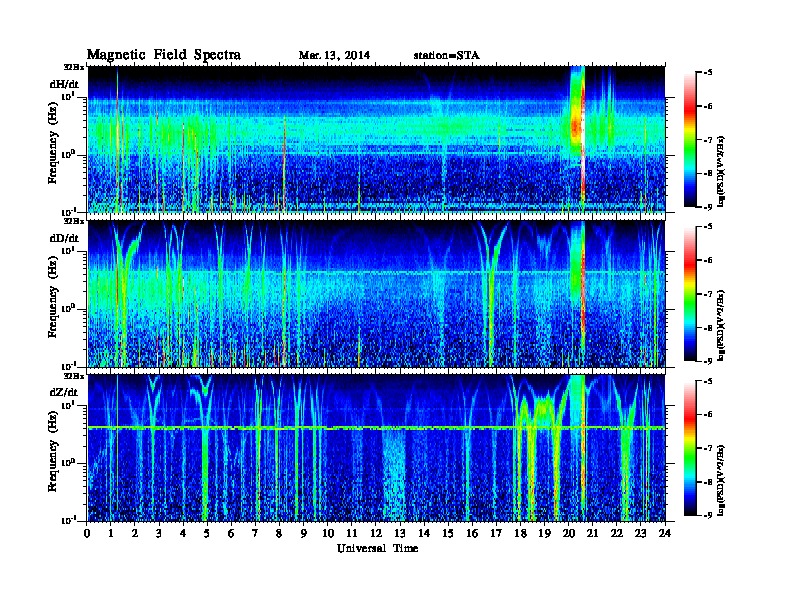Click the -6 value on the dD/dt color scale
Viewport: 792px width, 612px height.
[x=708, y=261]
